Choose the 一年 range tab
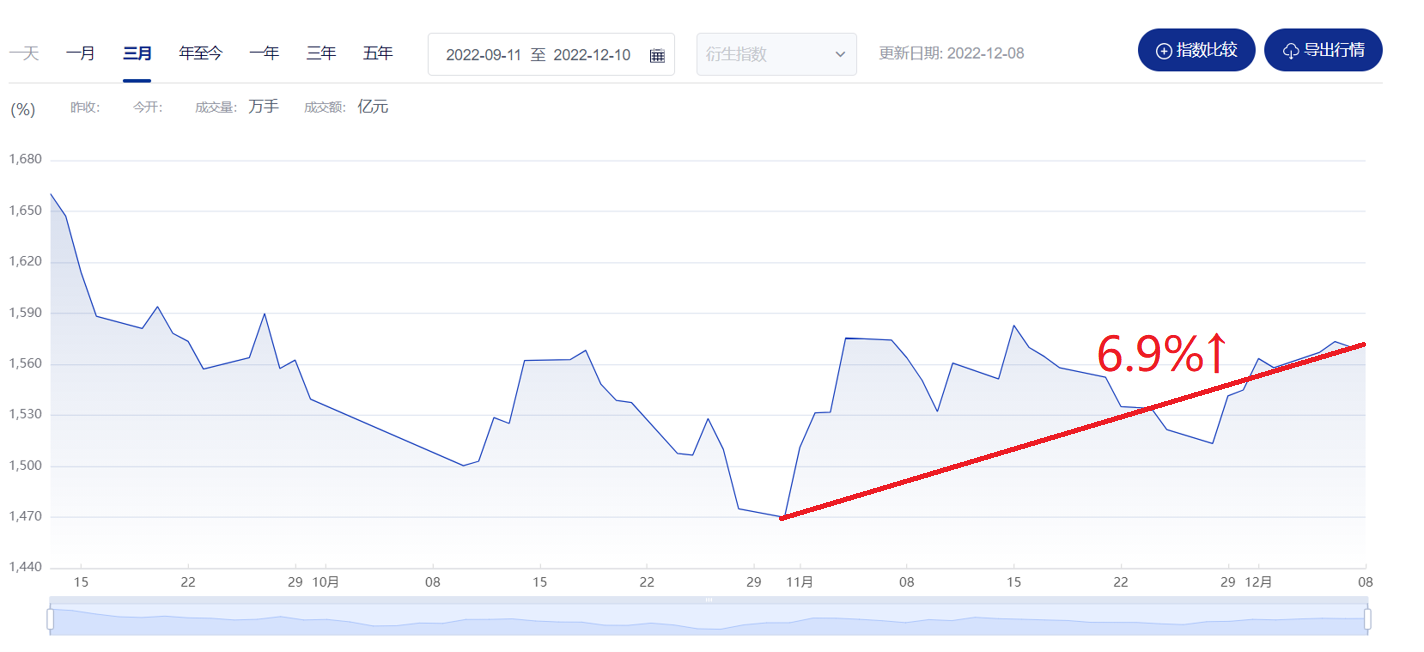Viewport: 1424px width, 652px height. [264, 54]
